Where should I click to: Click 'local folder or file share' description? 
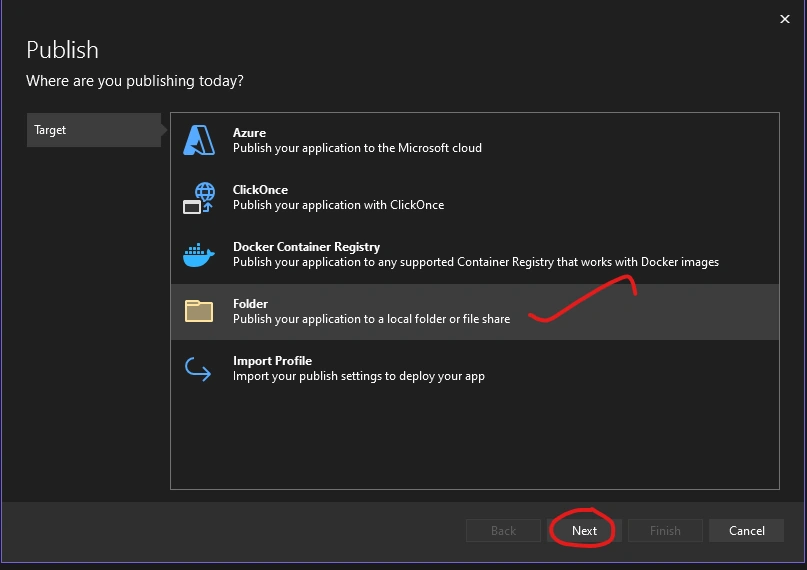coord(372,319)
